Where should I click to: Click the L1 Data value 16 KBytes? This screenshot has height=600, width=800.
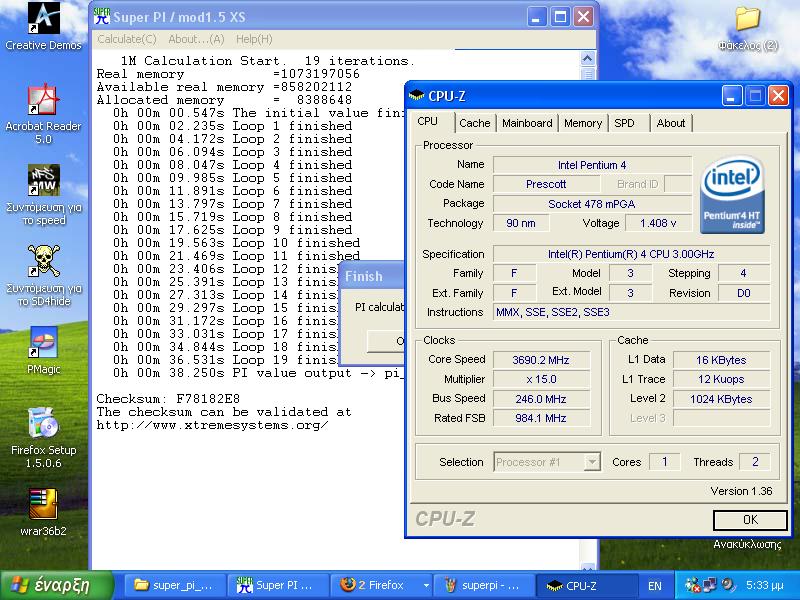pyautogui.click(x=721, y=360)
